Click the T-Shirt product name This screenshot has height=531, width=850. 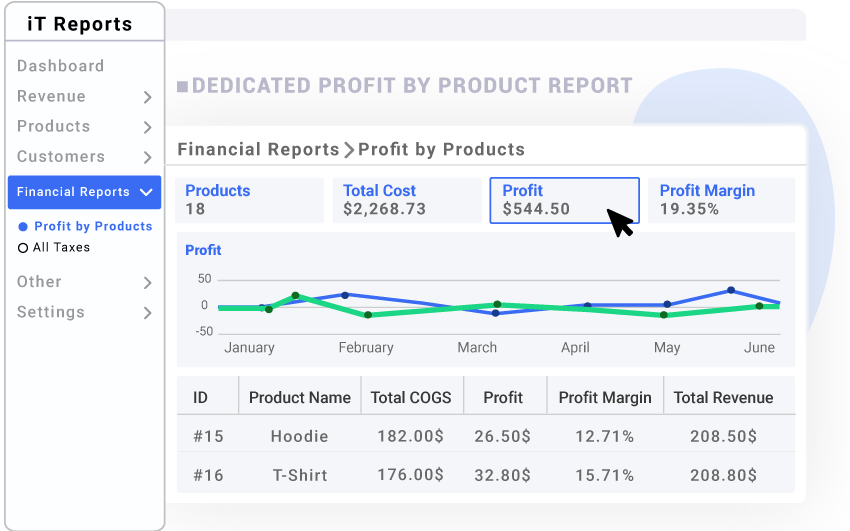pos(300,475)
